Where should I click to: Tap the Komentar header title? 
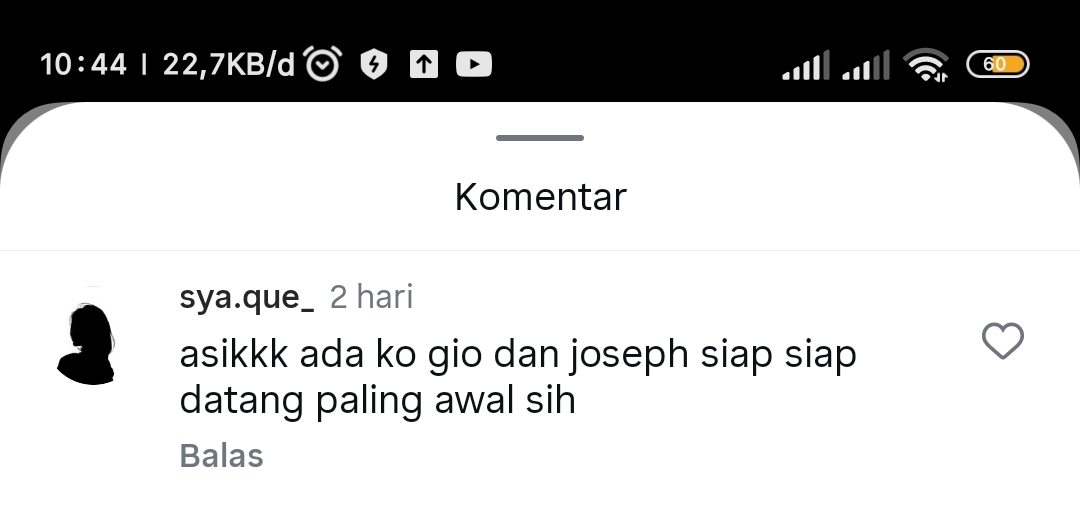pyautogui.click(x=541, y=197)
